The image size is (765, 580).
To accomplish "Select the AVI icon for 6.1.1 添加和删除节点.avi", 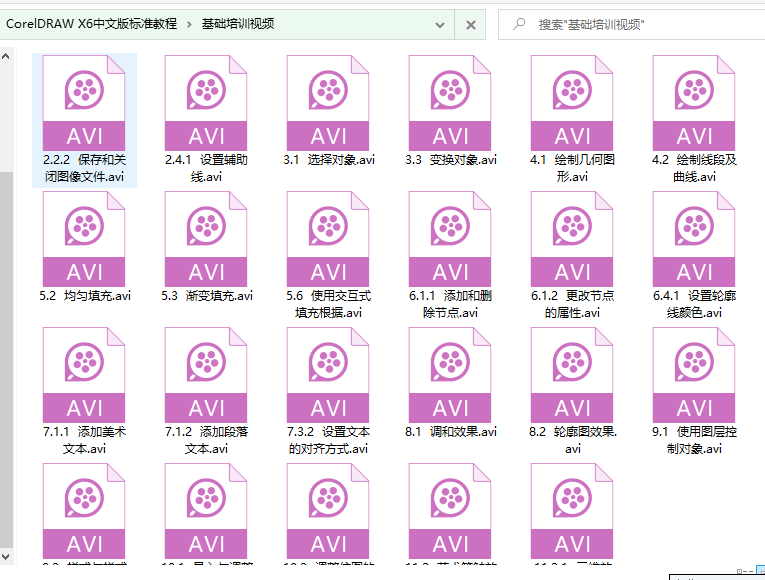I will pos(450,239).
